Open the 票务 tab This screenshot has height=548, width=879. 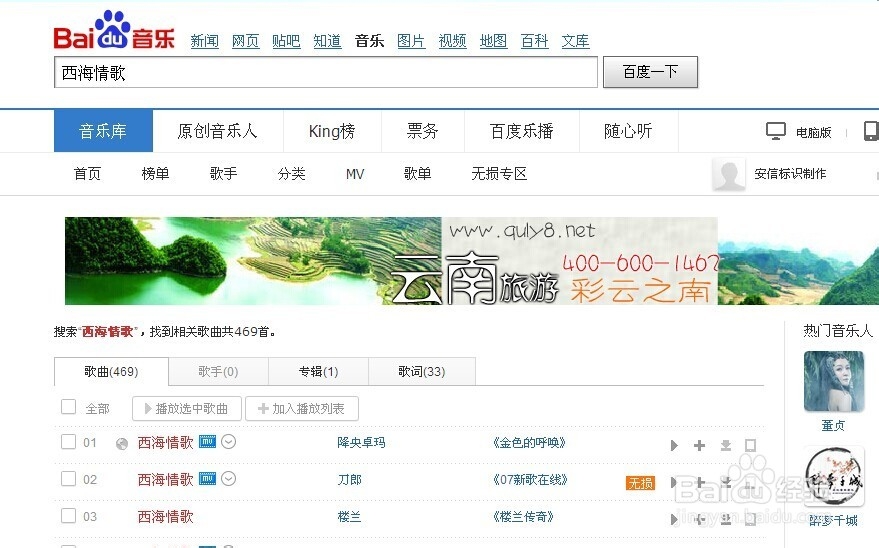[x=423, y=131]
